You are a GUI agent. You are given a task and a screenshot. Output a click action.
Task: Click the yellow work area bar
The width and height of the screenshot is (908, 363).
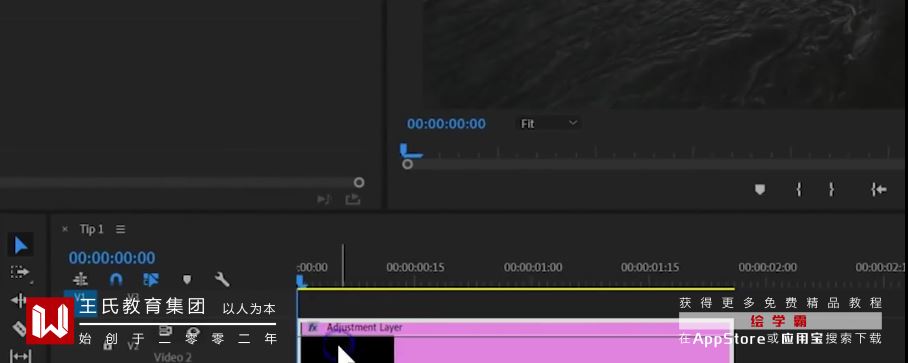tap(516, 288)
